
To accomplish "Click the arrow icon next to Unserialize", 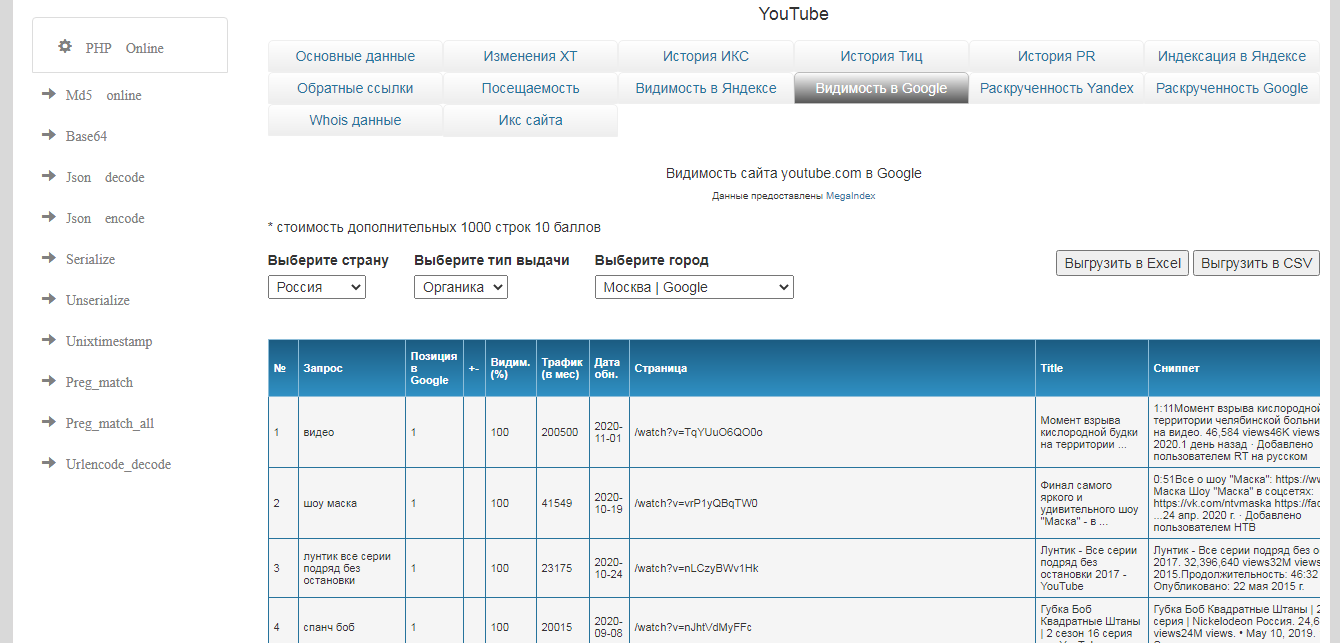I will 48,299.
